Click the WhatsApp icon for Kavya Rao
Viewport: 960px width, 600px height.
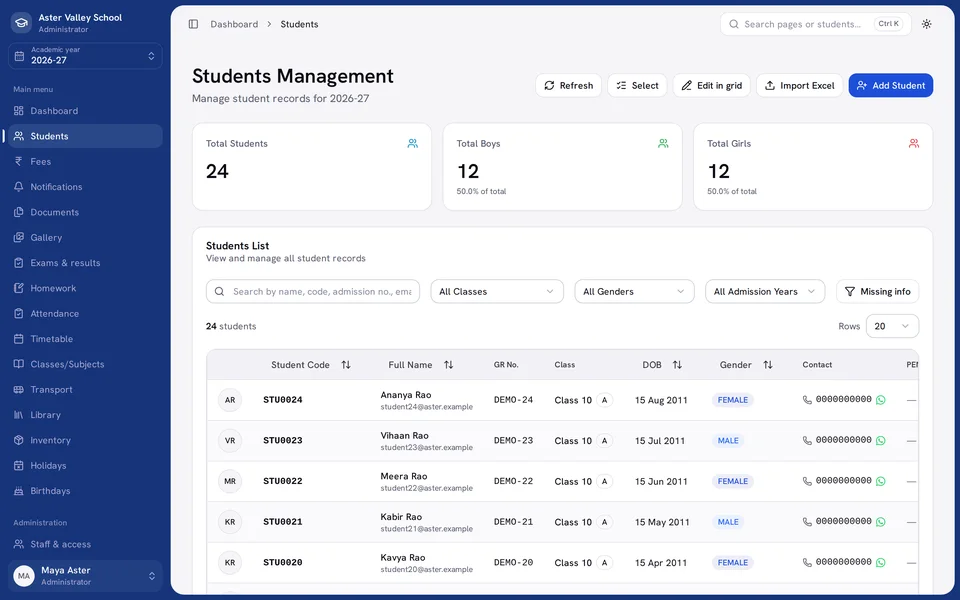coord(880,562)
